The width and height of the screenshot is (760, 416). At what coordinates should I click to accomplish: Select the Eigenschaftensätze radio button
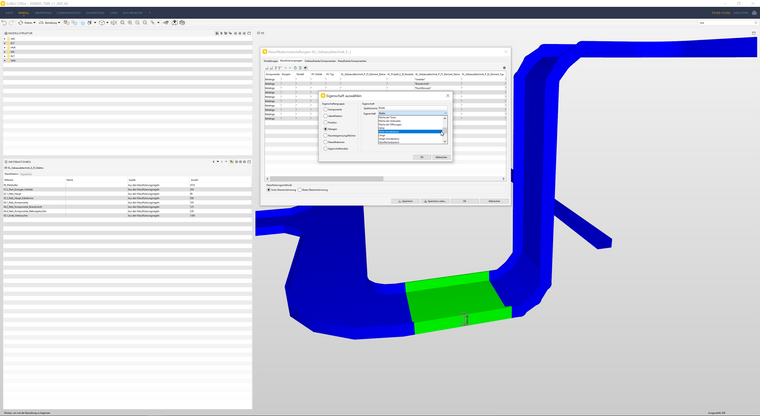pyautogui.click(x=326, y=149)
